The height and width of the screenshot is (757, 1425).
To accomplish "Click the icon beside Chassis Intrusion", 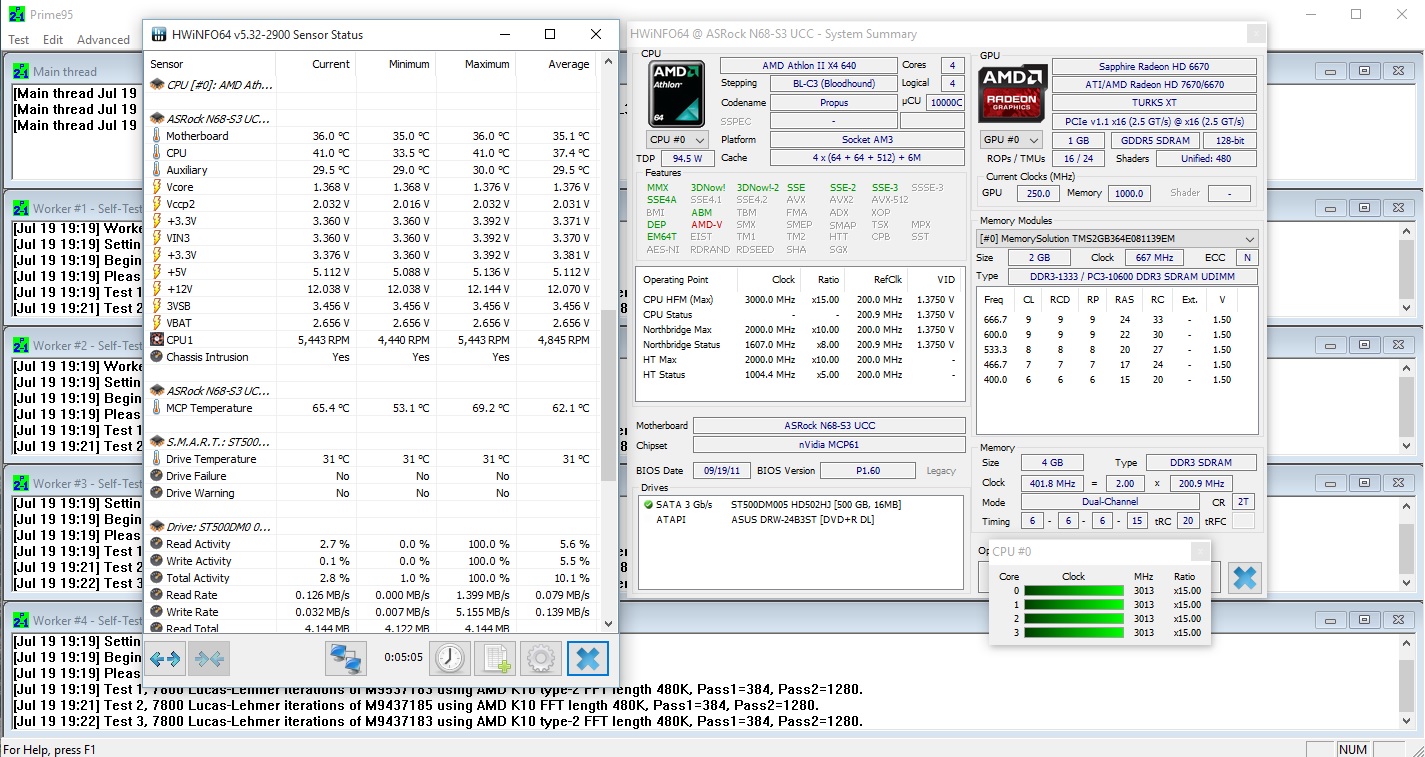I will 156,357.
